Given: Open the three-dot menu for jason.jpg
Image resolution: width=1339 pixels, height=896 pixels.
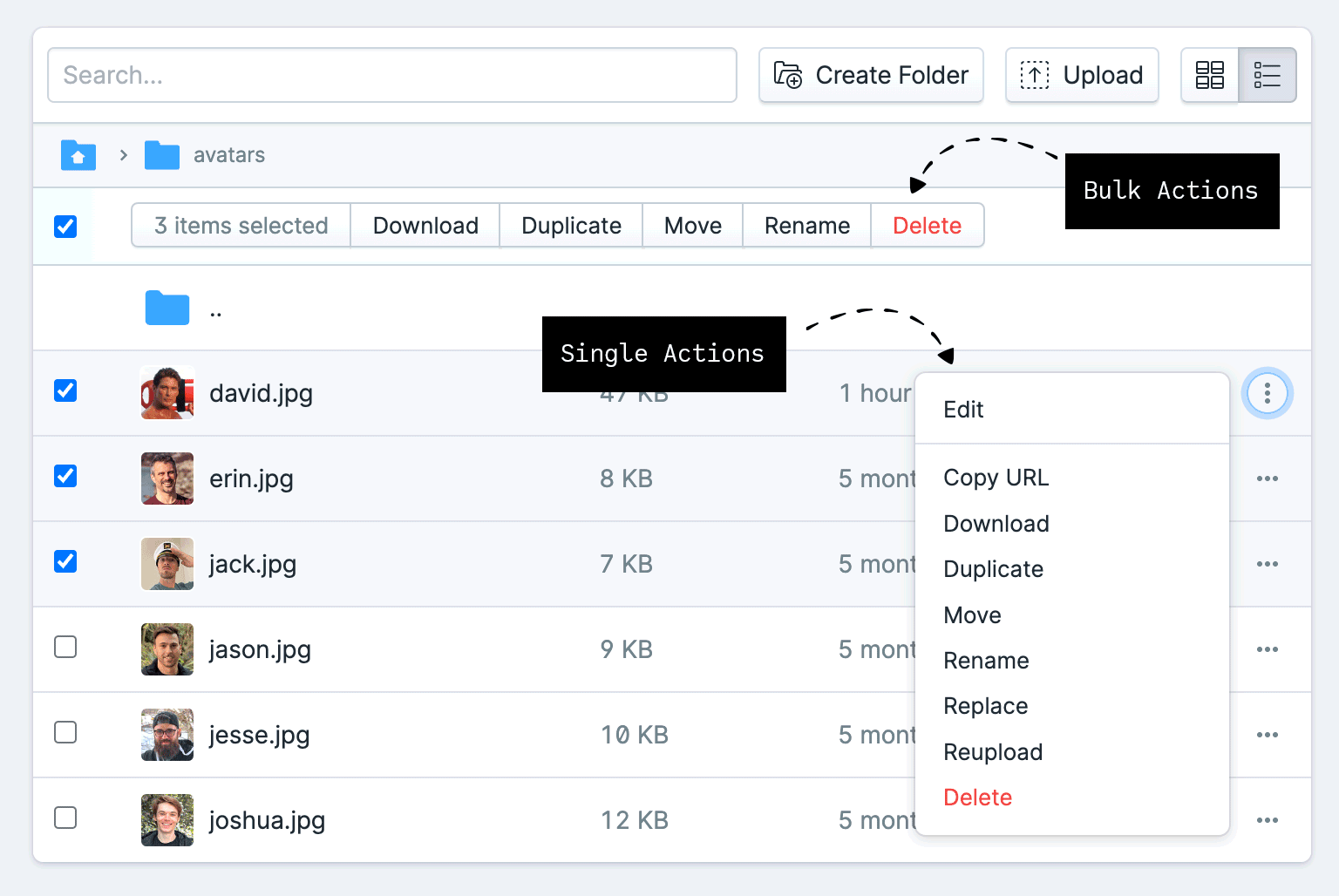Looking at the screenshot, I should pyautogui.click(x=1267, y=649).
